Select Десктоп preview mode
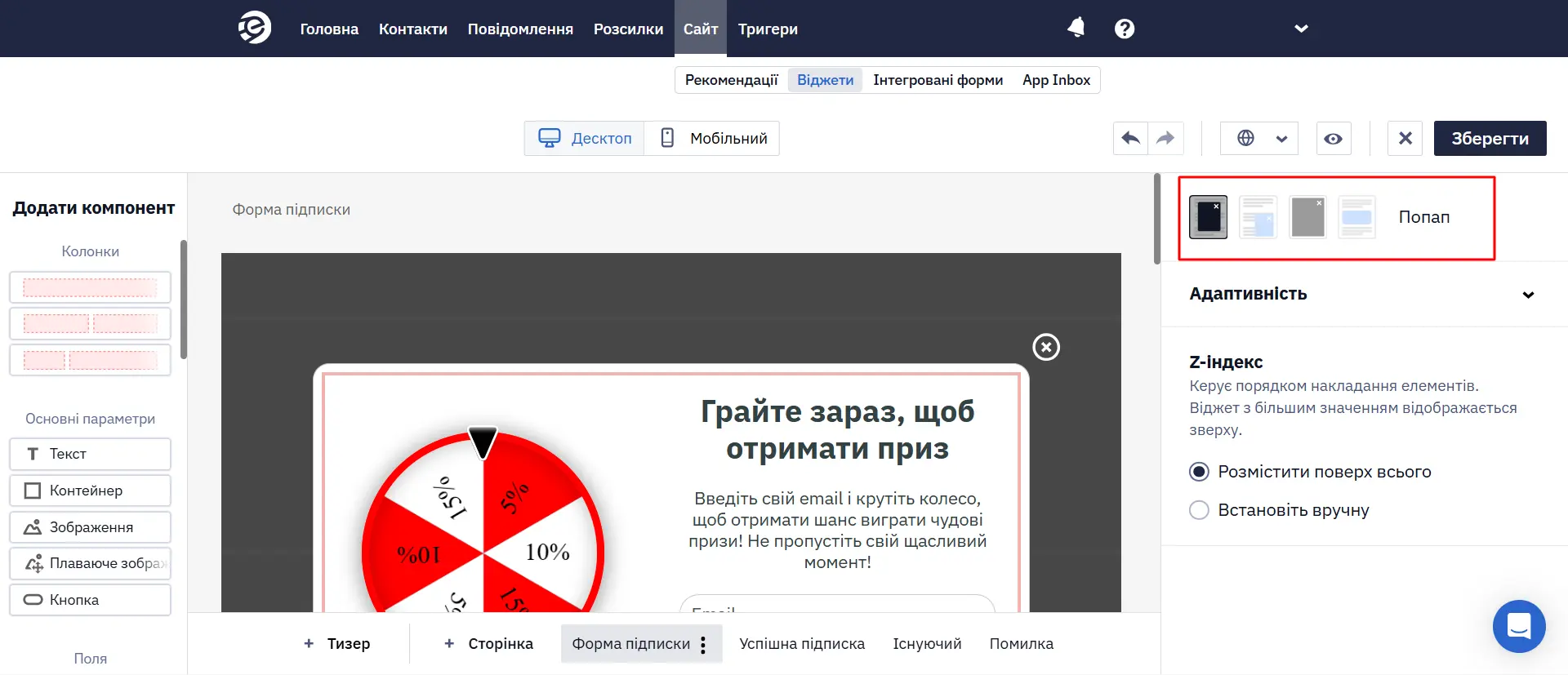The height and width of the screenshot is (675, 1568). 585,138
